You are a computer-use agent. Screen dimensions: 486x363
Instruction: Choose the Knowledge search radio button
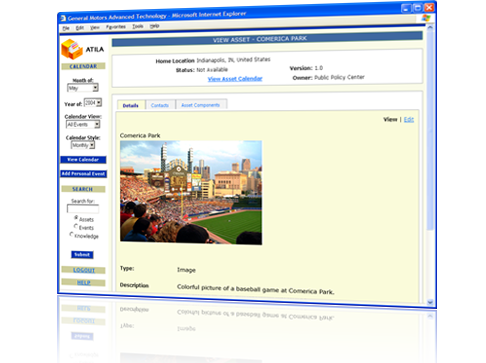click(x=71, y=234)
